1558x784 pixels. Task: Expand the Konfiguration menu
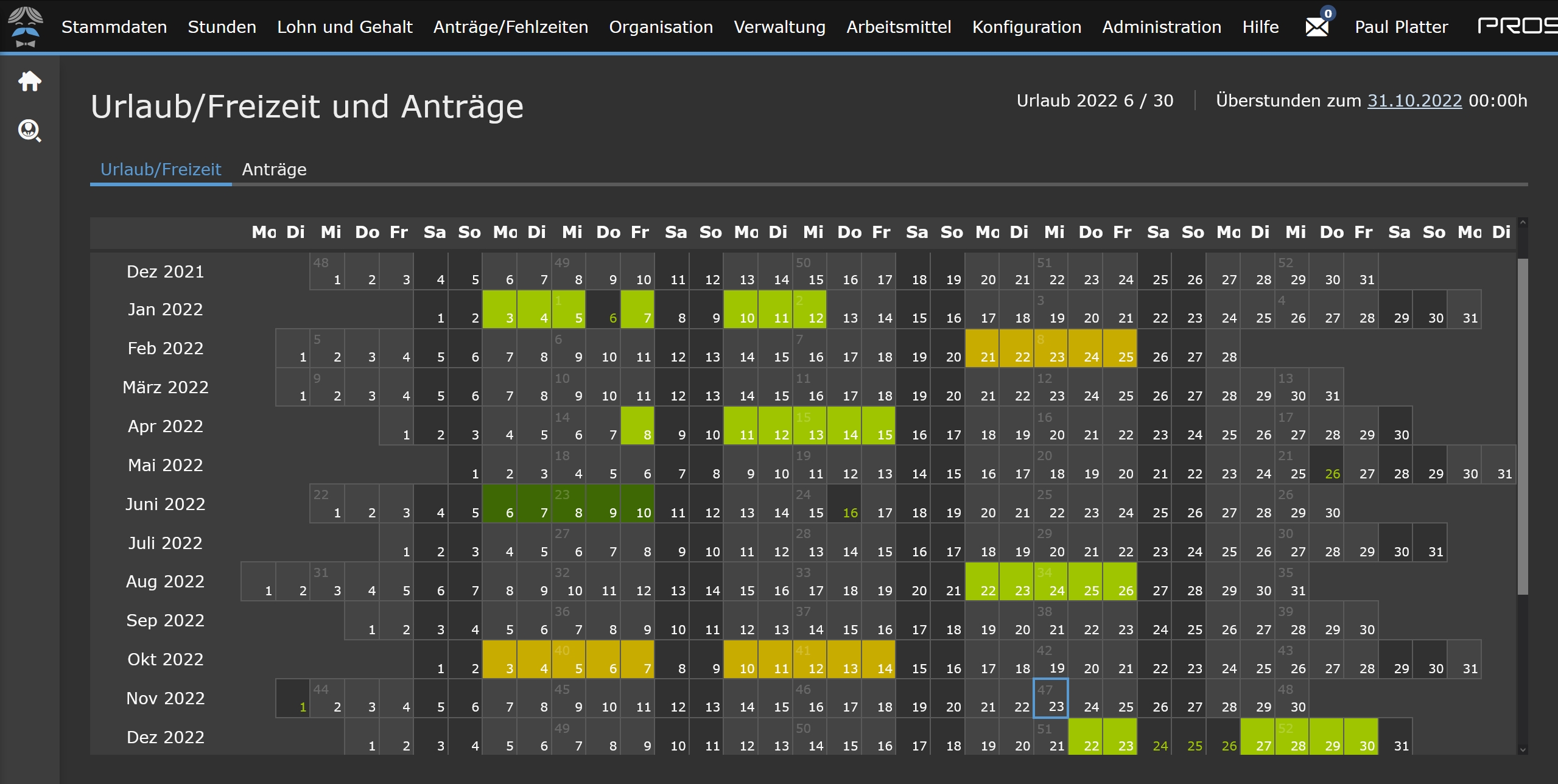pyautogui.click(x=1026, y=27)
